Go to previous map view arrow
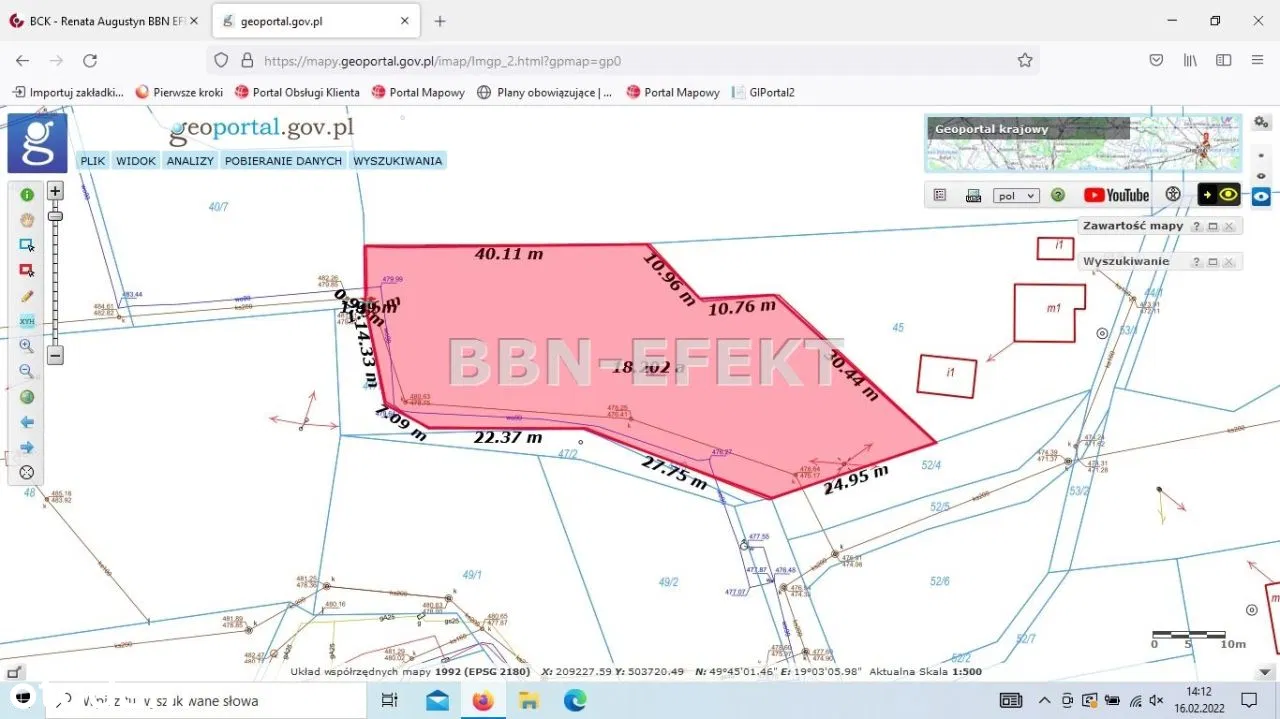 click(x=27, y=422)
